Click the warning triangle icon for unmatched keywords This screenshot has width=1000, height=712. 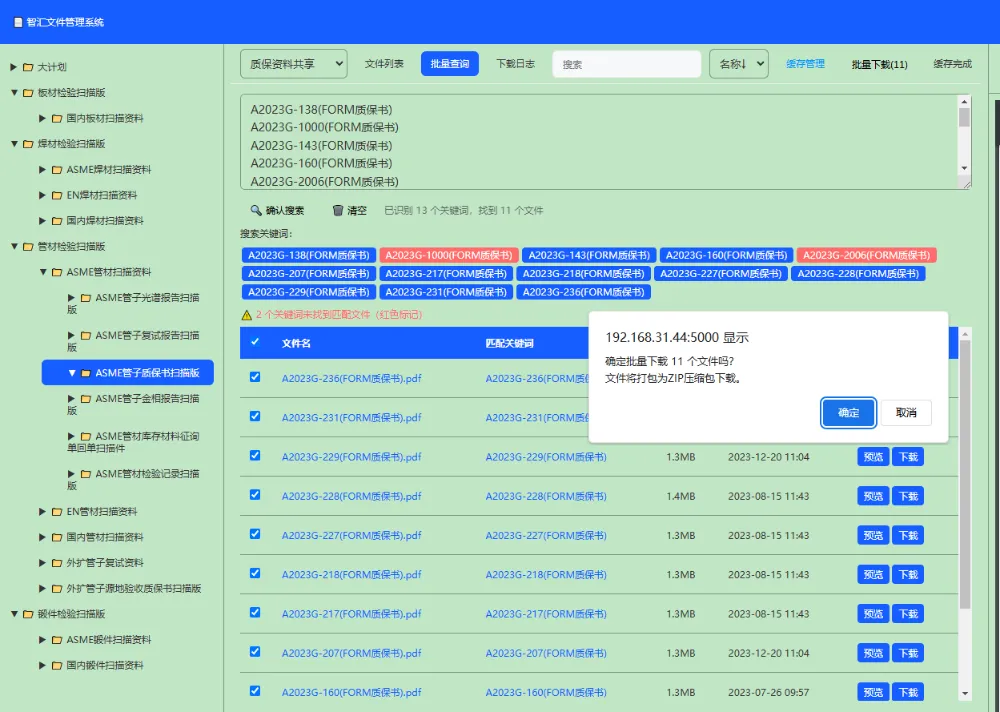[246, 315]
